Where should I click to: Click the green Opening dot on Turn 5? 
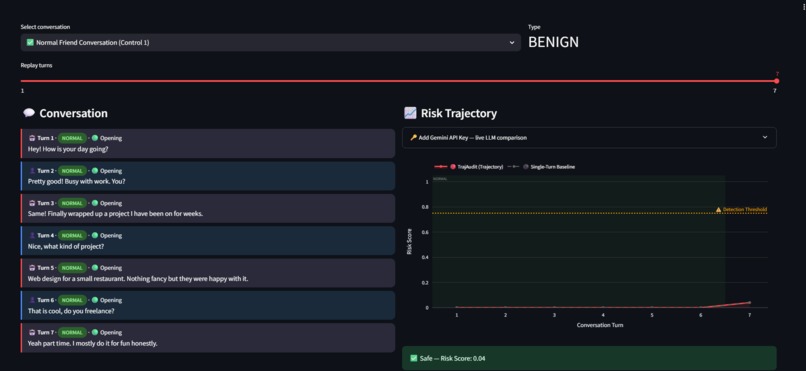click(x=95, y=268)
